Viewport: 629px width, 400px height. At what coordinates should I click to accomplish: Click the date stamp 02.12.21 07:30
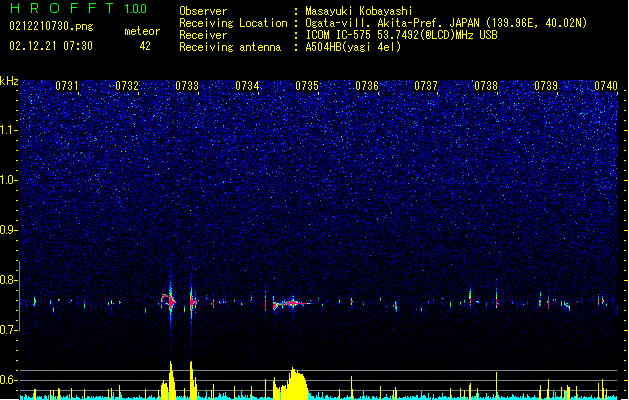(51, 46)
